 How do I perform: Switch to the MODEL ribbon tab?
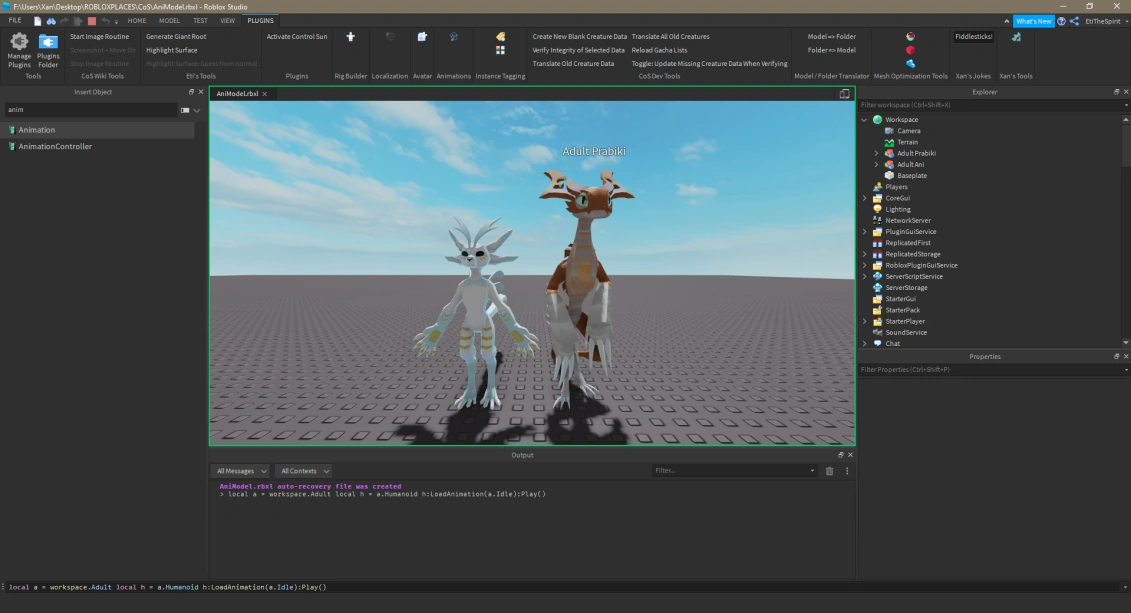(x=169, y=20)
